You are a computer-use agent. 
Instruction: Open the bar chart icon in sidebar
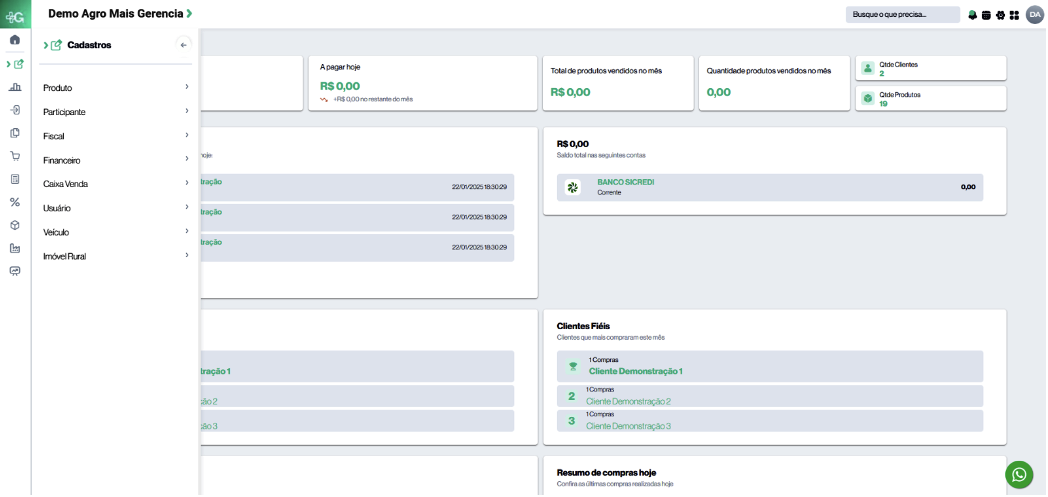[x=15, y=87]
